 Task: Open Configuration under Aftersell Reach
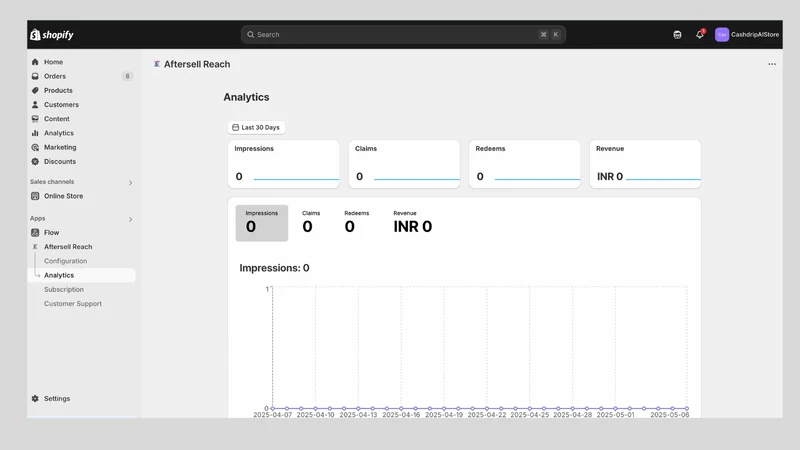pyautogui.click(x=65, y=261)
